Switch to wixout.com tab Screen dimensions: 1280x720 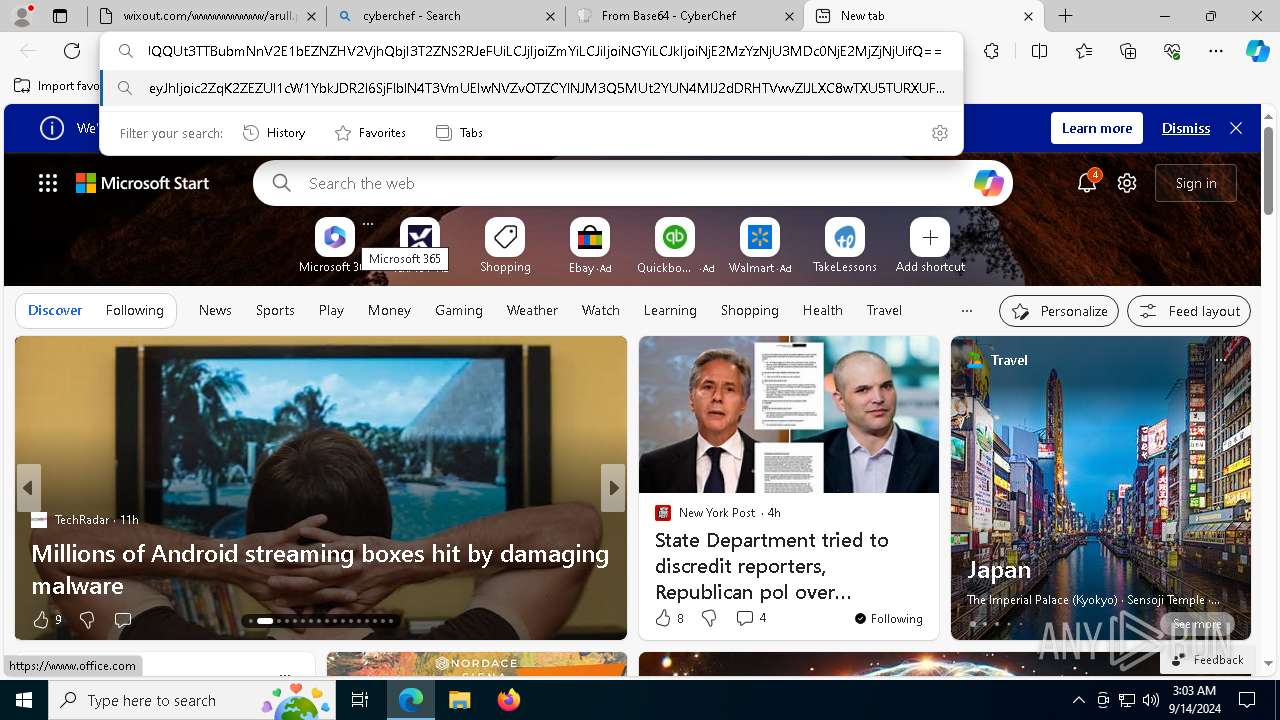[x=207, y=16]
